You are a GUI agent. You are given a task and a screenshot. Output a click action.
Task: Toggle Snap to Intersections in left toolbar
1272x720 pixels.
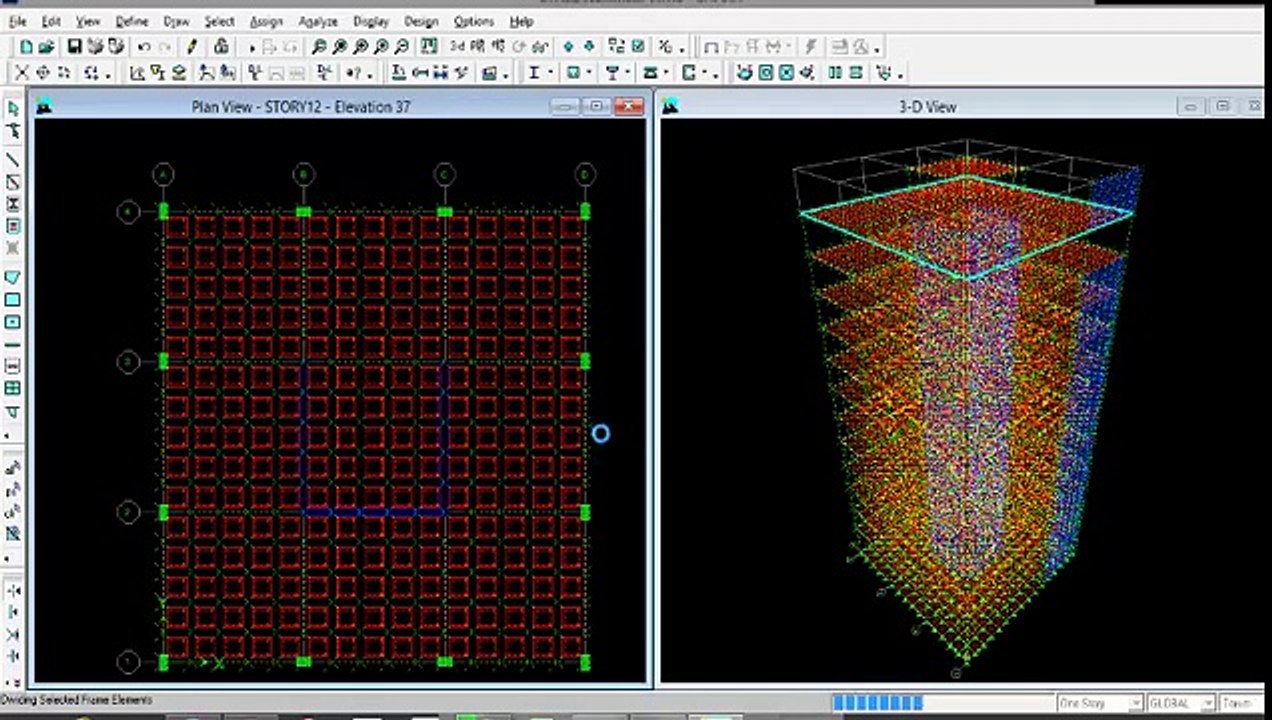point(13,634)
